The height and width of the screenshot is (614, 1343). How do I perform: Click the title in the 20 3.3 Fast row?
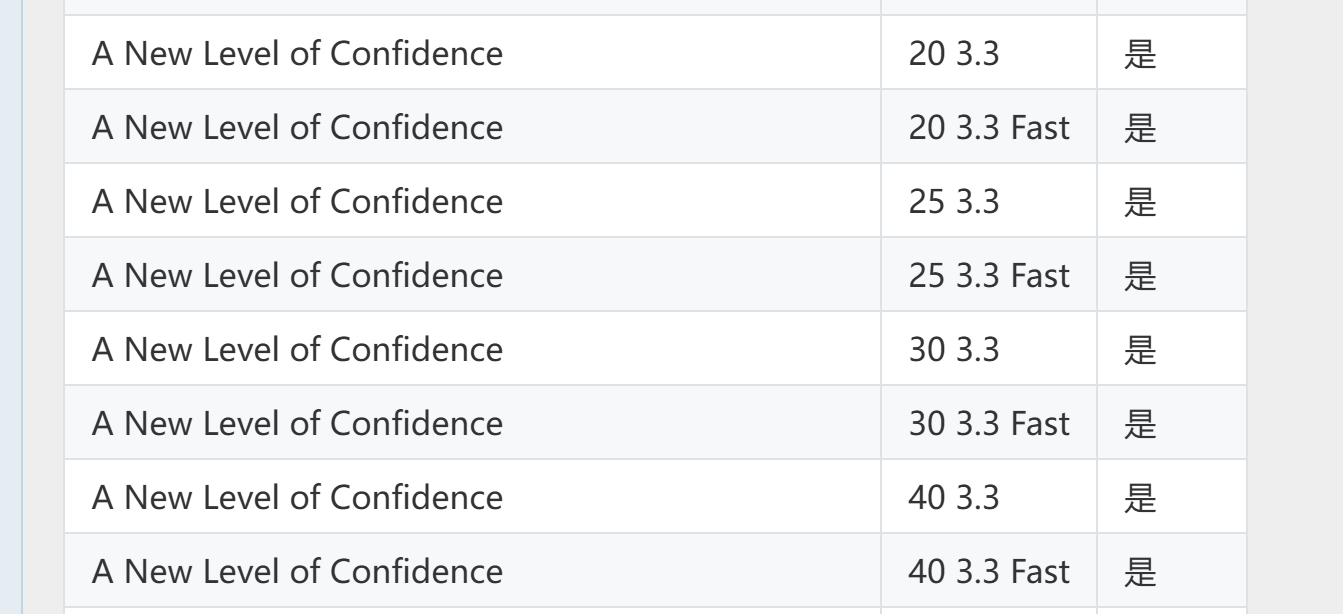[x=297, y=127]
